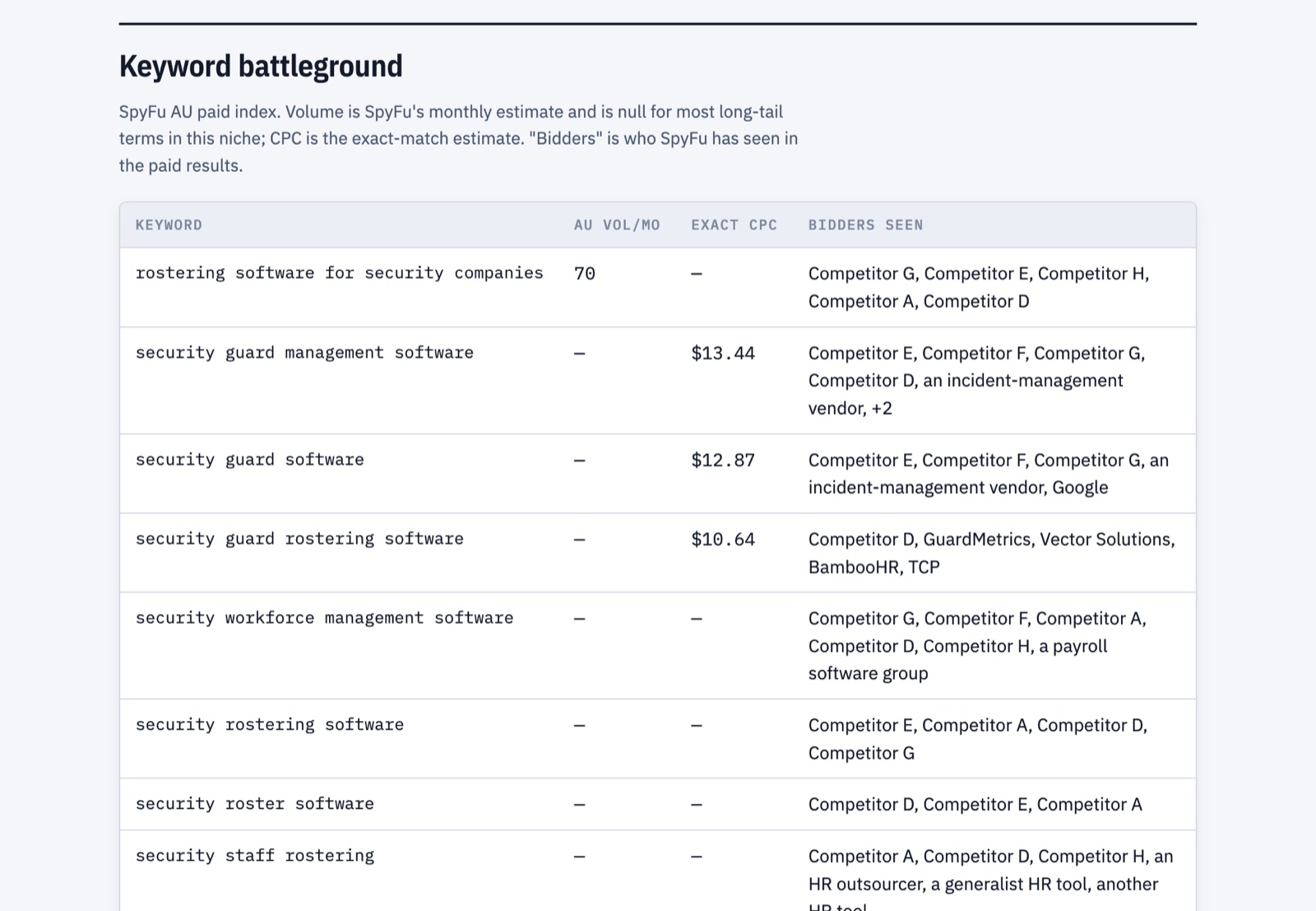Click the $10.64 CPC value
Screen dimensions: 1316x911
(x=723, y=539)
